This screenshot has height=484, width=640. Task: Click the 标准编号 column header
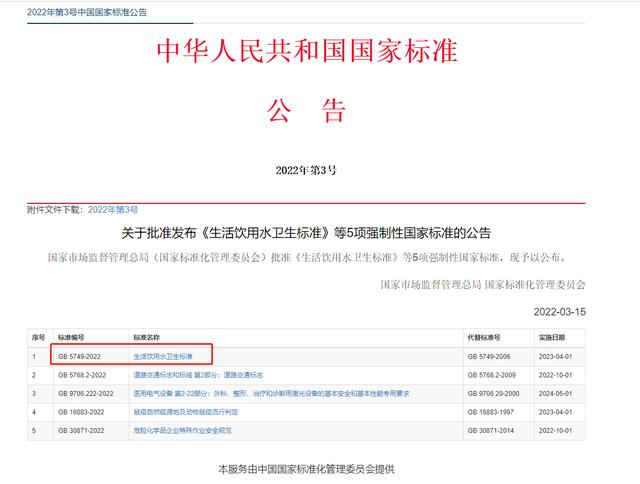click(72, 337)
